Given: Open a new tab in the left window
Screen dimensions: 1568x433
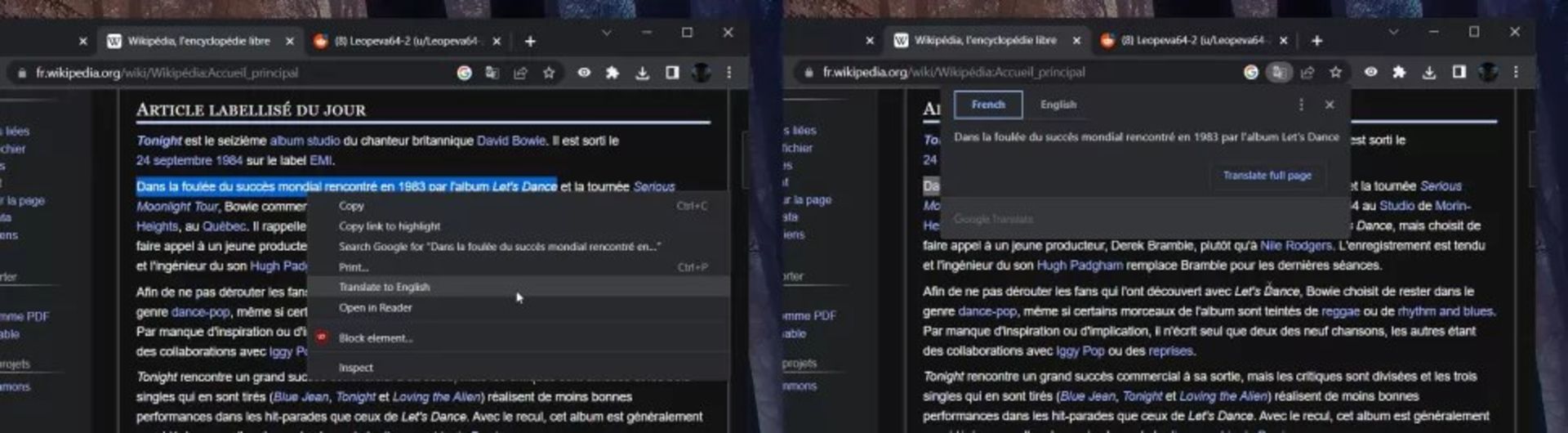Looking at the screenshot, I should (x=530, y=41).
